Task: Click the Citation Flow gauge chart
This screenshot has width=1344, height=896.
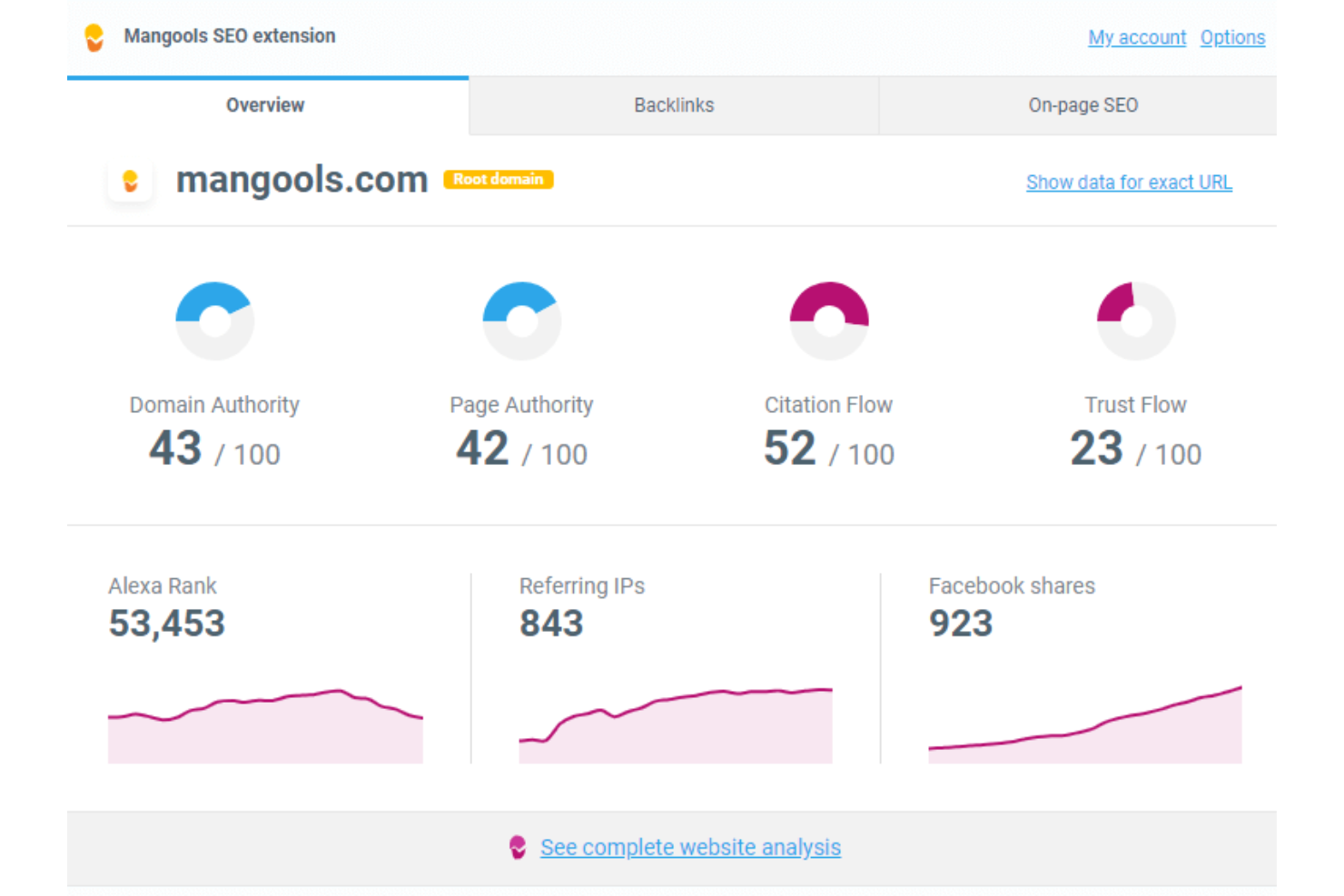Action: point(828,320)
